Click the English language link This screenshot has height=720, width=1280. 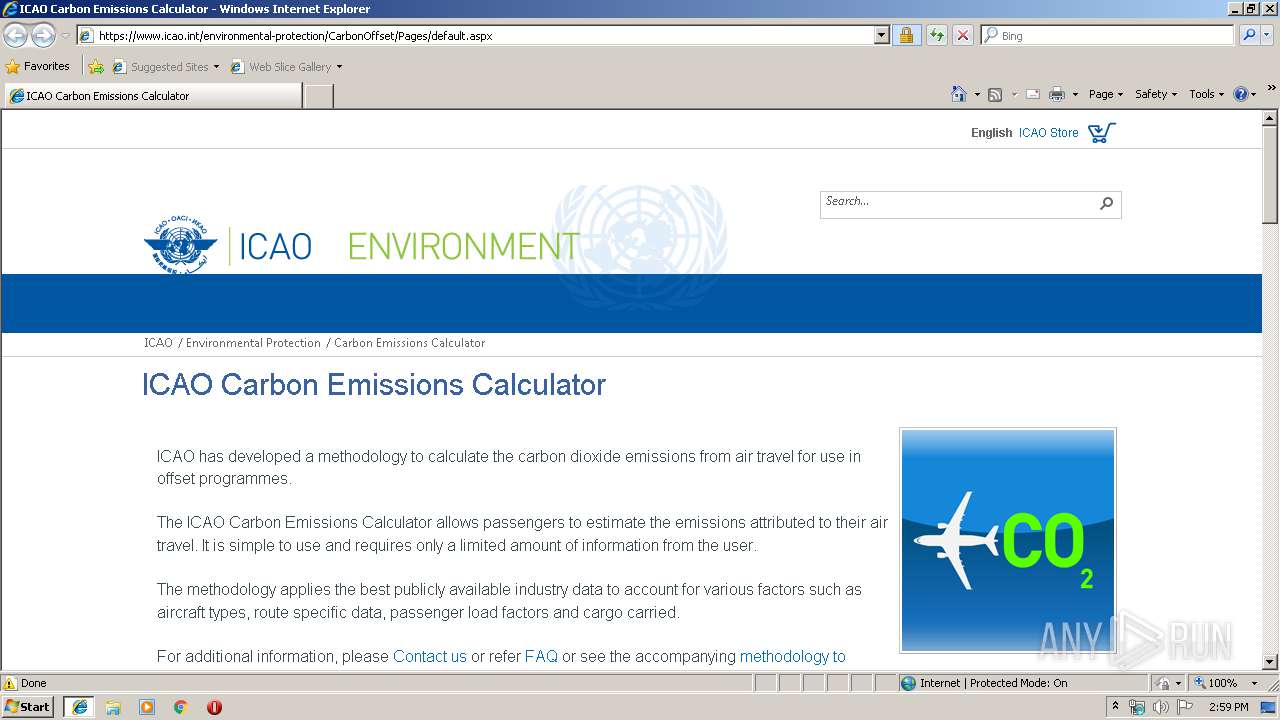coord(991,133)
